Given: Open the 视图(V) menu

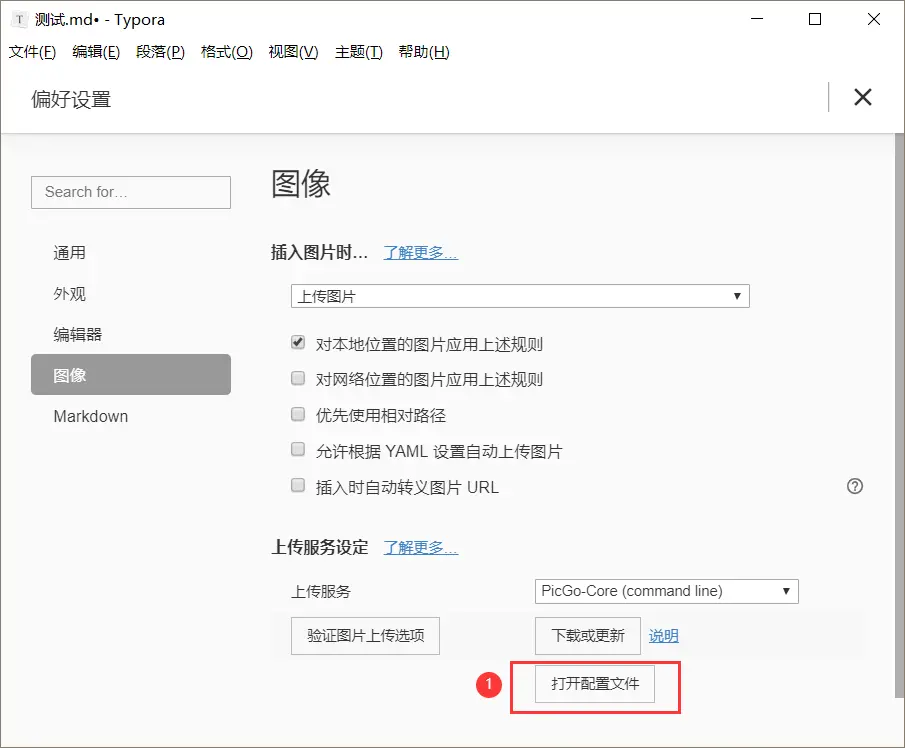Looking at the screenshot, I should [x=293, y=52].
